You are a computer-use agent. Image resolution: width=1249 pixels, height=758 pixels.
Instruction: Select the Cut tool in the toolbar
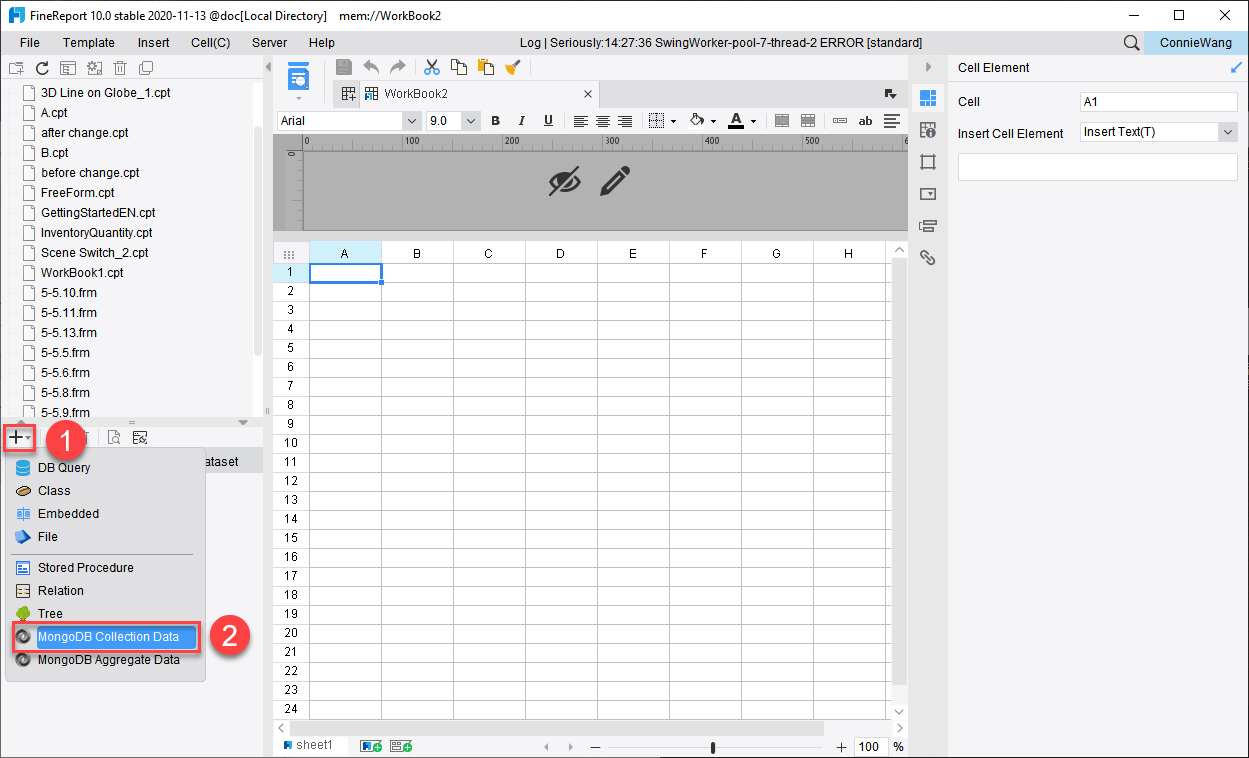431,67
